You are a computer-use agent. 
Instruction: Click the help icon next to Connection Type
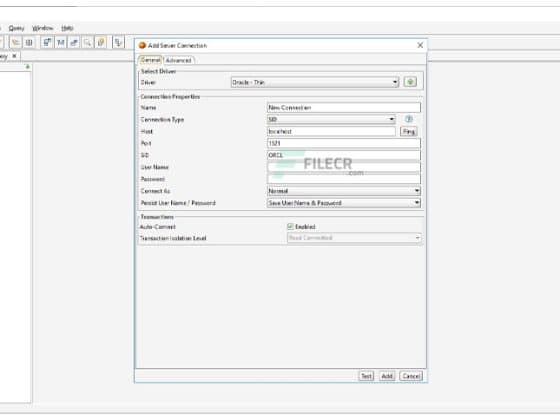(409, 119)
